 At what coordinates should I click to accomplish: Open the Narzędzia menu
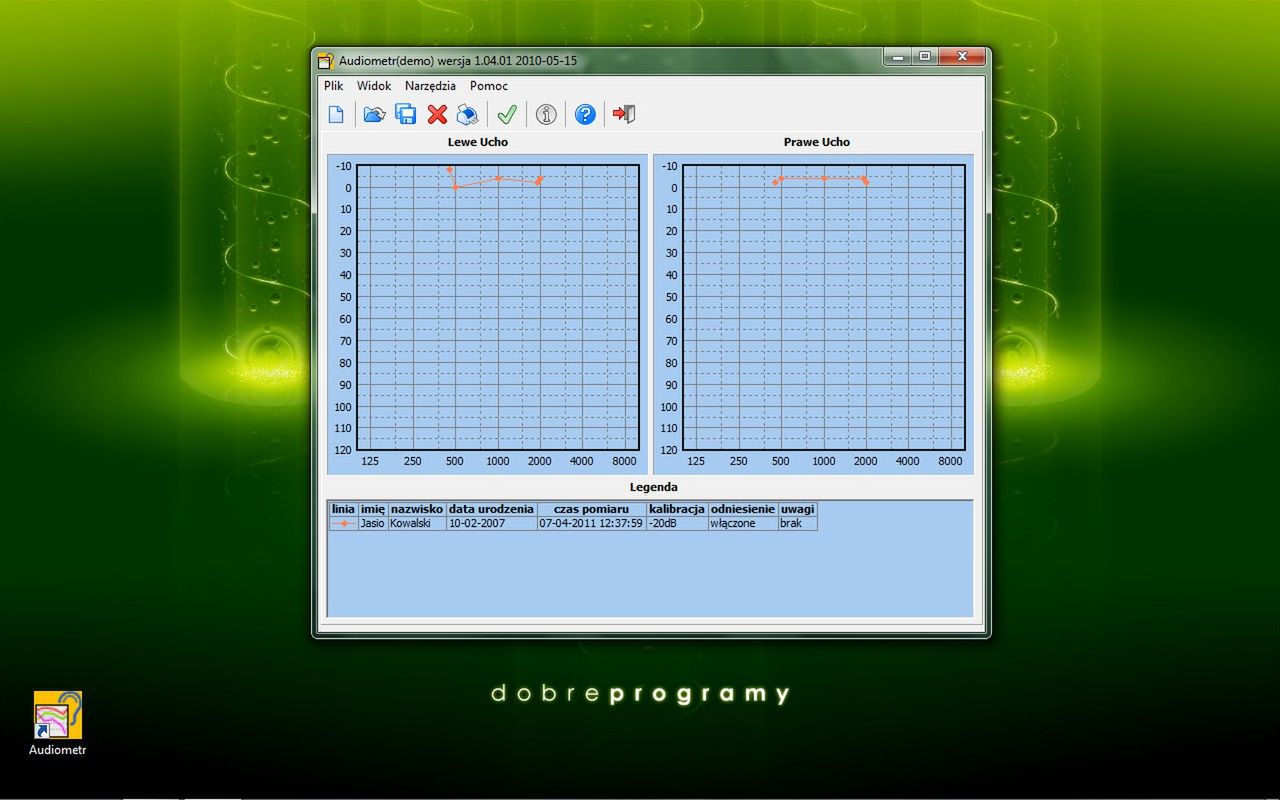tap(430, 86)
